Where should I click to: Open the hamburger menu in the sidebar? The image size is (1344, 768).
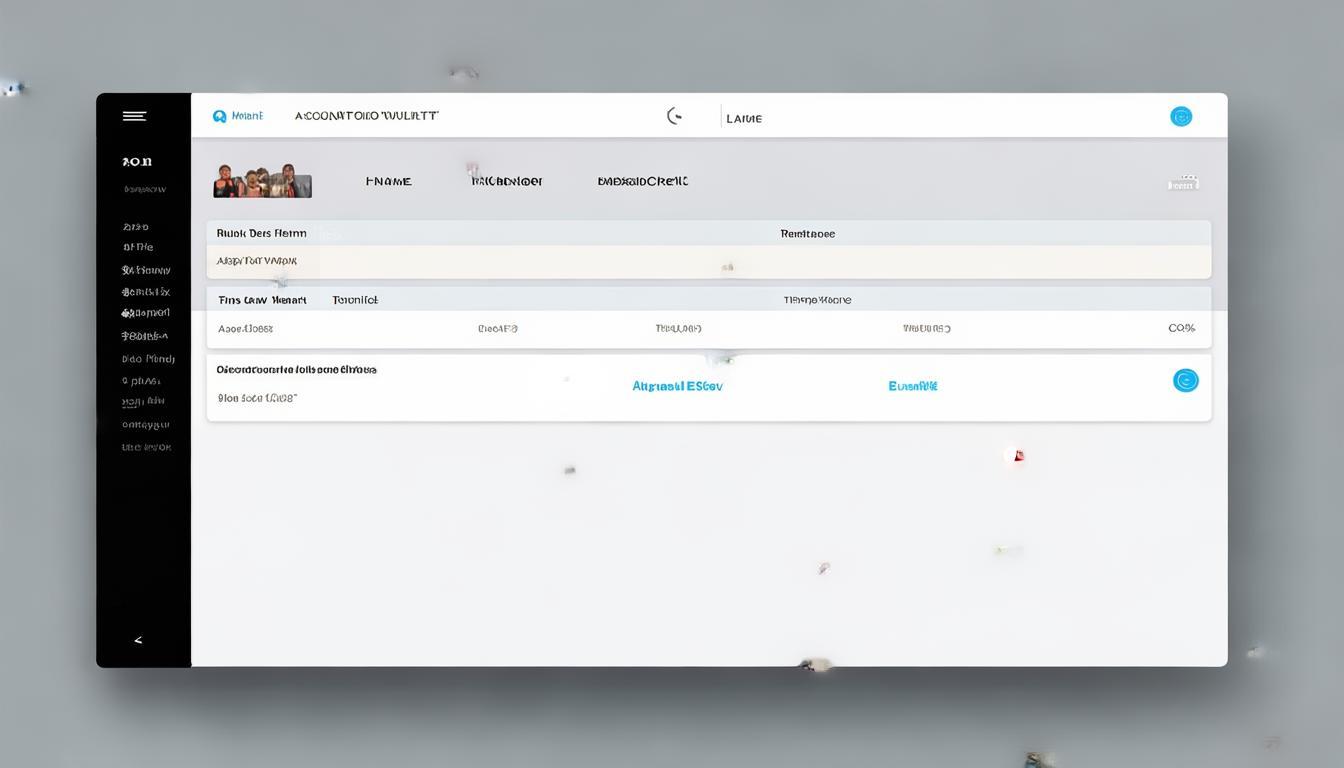(x=134, y=116)
